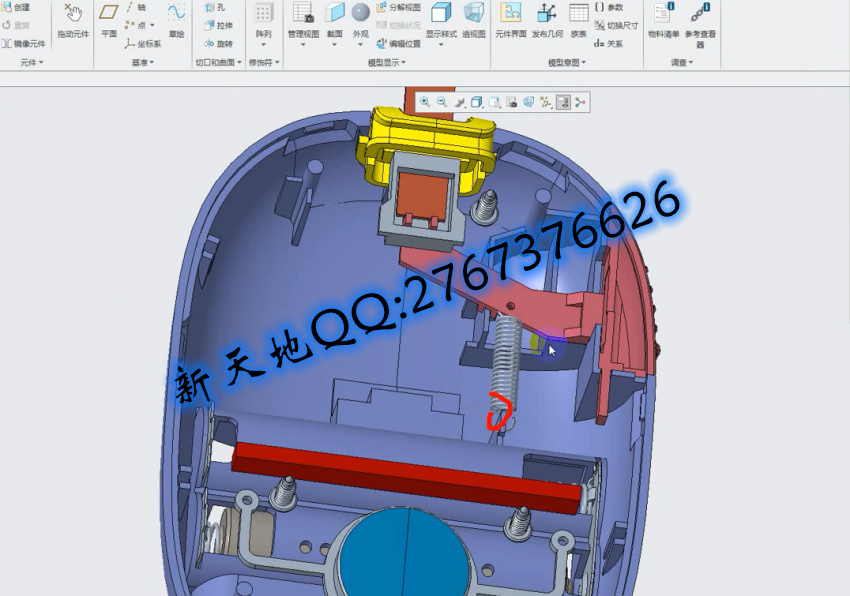Viewport: 850px width, 596px height.
Task: Expand the 基准 datum group menu
Action: click(x=143, y=63)
